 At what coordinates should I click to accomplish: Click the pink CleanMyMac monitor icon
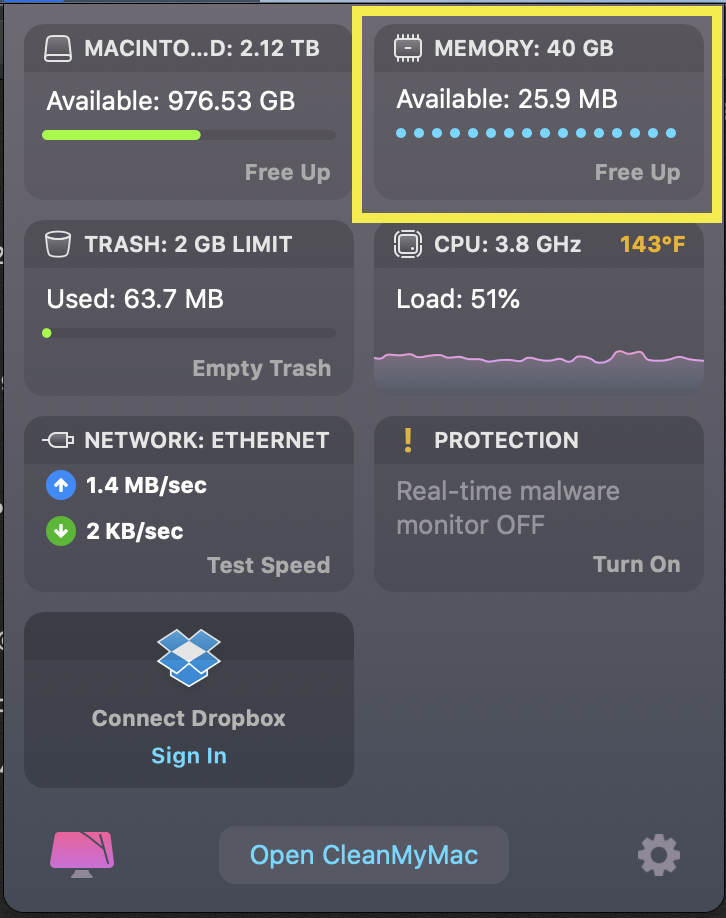pyautogui.click(x=82, y=855)
